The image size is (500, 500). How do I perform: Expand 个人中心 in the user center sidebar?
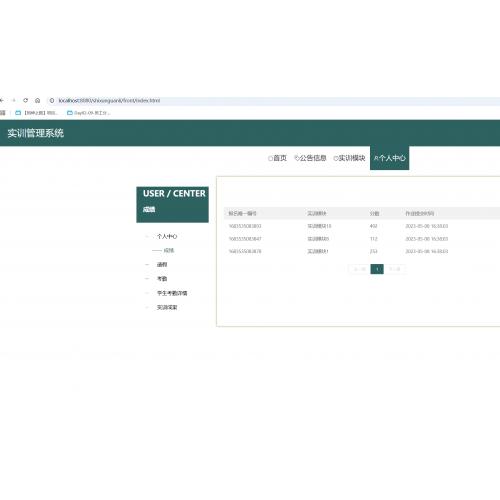click(167, 236)
